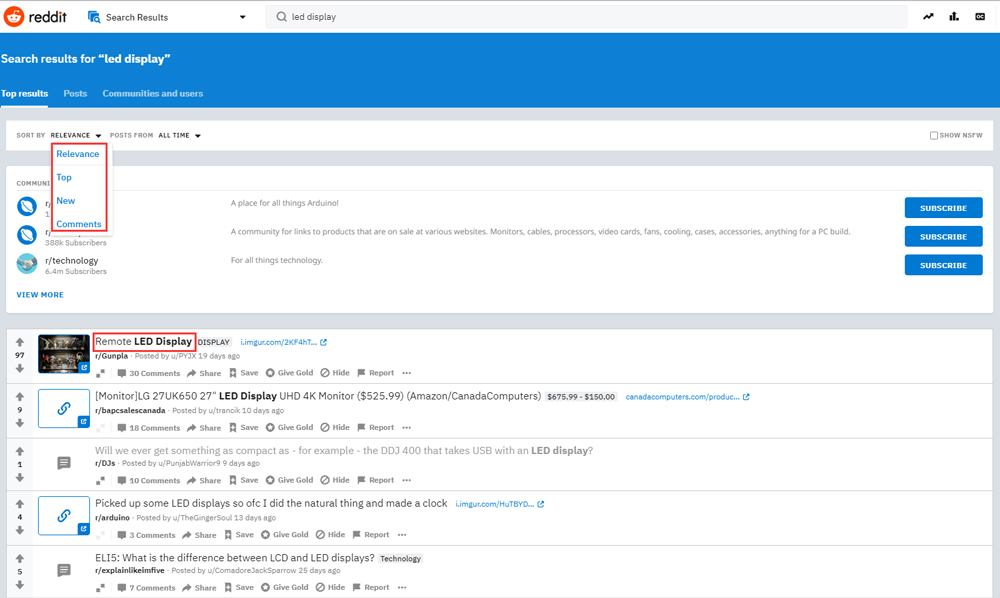Viewport: 1000px width, 598px height.
Task: Report the Remote LED Display post
Action: coord(376,373)
